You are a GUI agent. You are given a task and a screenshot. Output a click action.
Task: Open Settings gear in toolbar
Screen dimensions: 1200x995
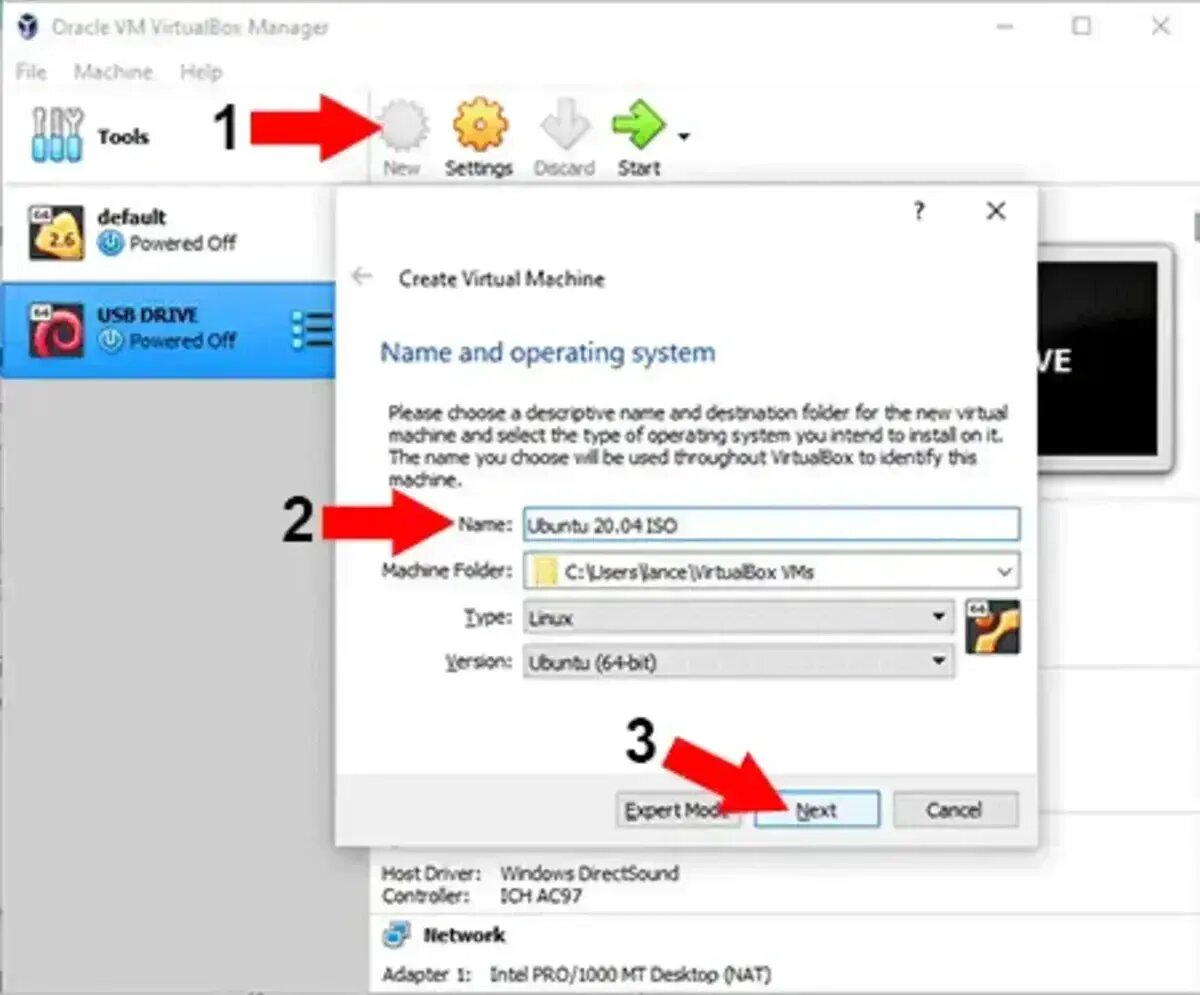pos(480,127)
